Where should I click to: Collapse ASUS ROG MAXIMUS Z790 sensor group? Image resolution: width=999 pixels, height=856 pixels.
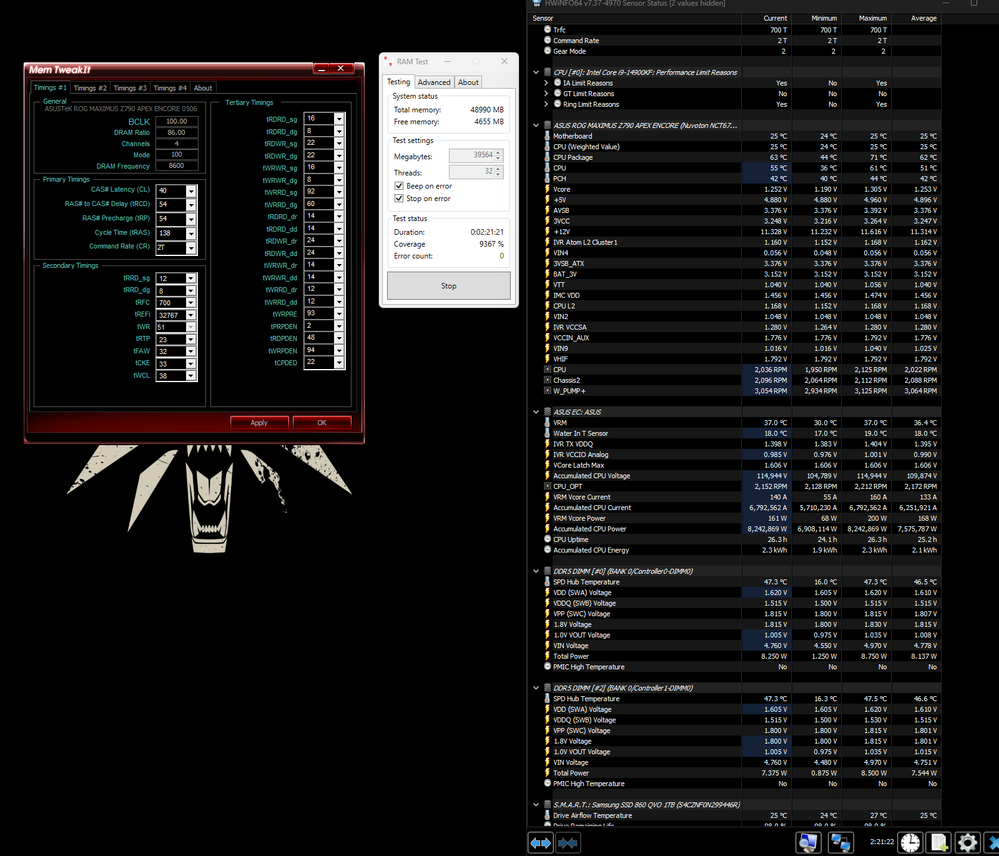pos(536,125)
